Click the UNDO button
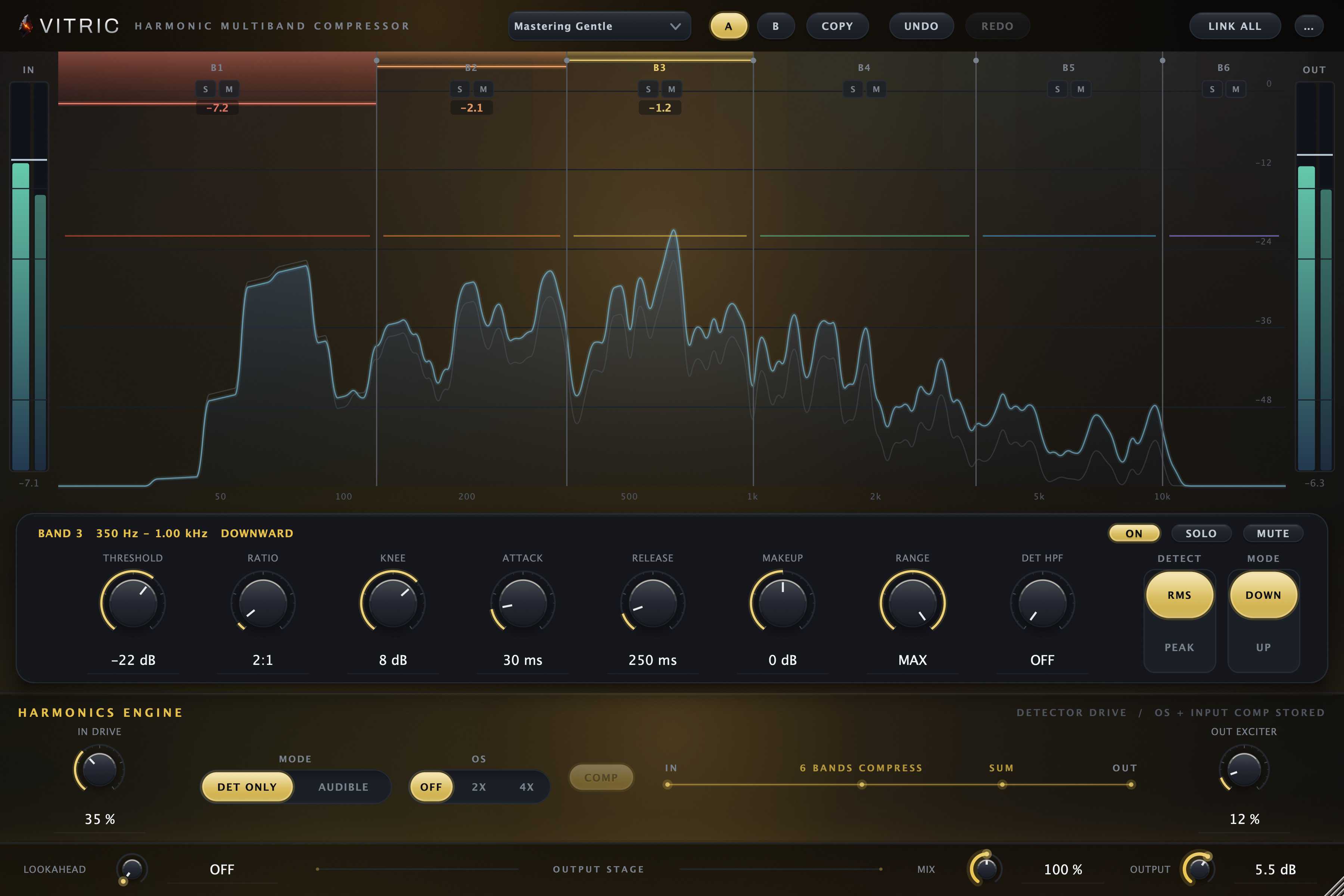The height and width of the screenshot is (896, 1344). [x=921, y=26]
